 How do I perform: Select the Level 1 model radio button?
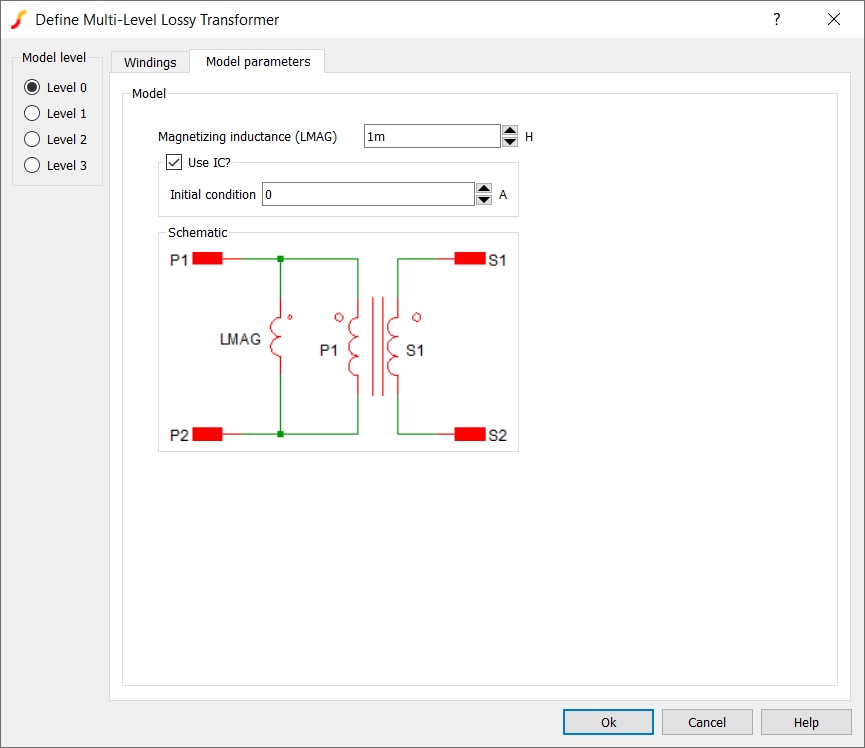pos(32,113)
